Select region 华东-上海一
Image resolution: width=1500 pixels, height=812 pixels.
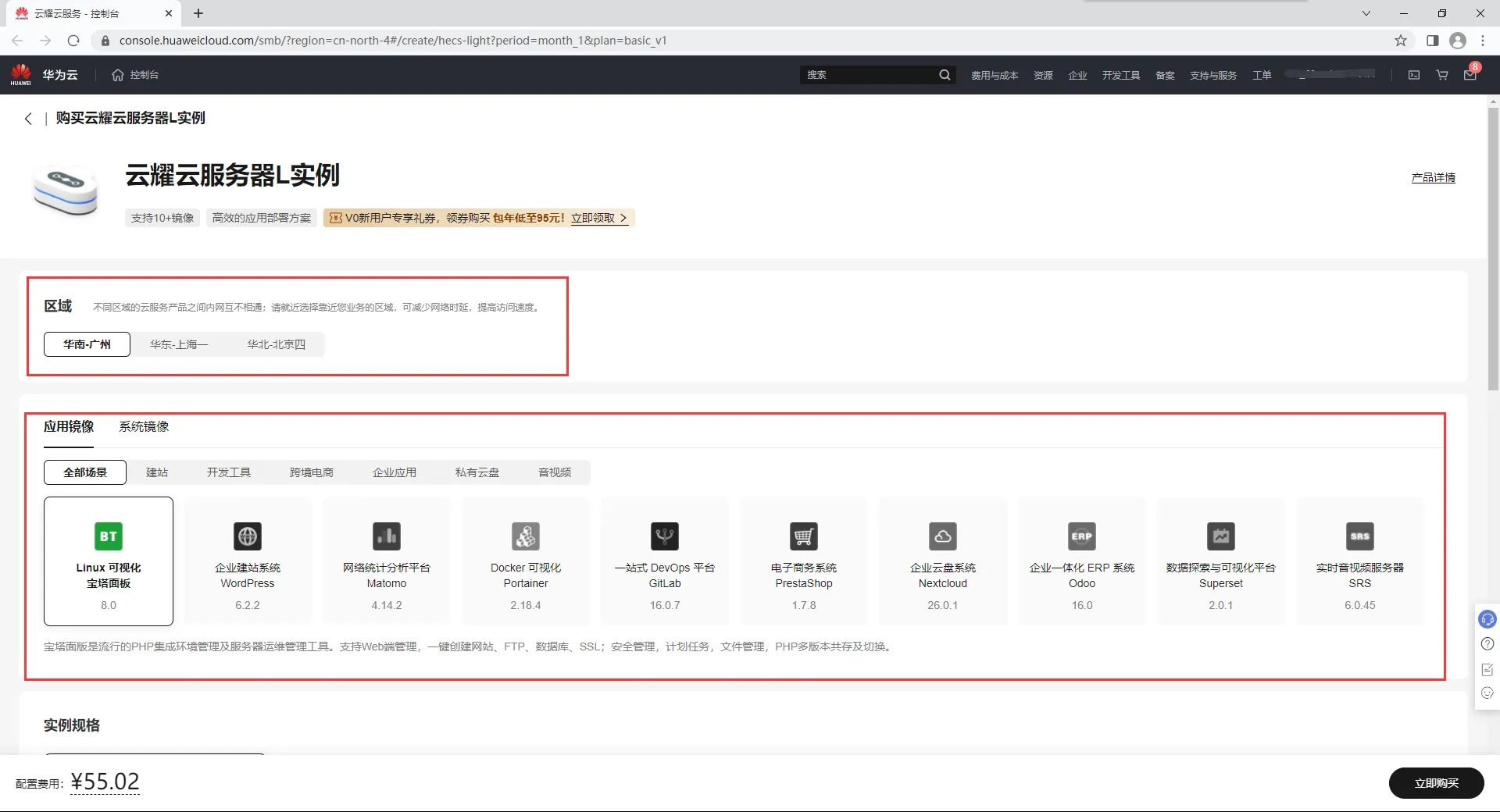pos(179,344)
